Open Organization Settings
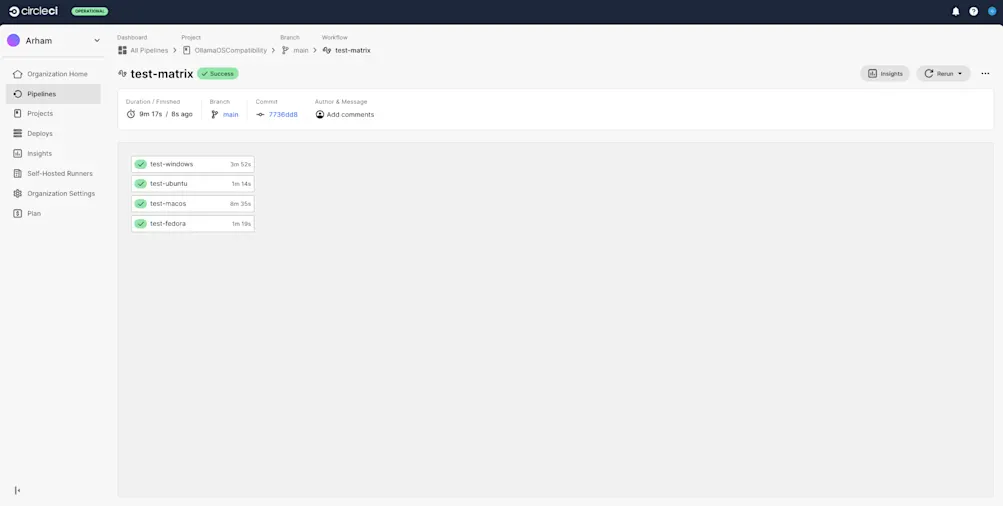Screen dimensions: 1003x506 click(x=53, y=193)
